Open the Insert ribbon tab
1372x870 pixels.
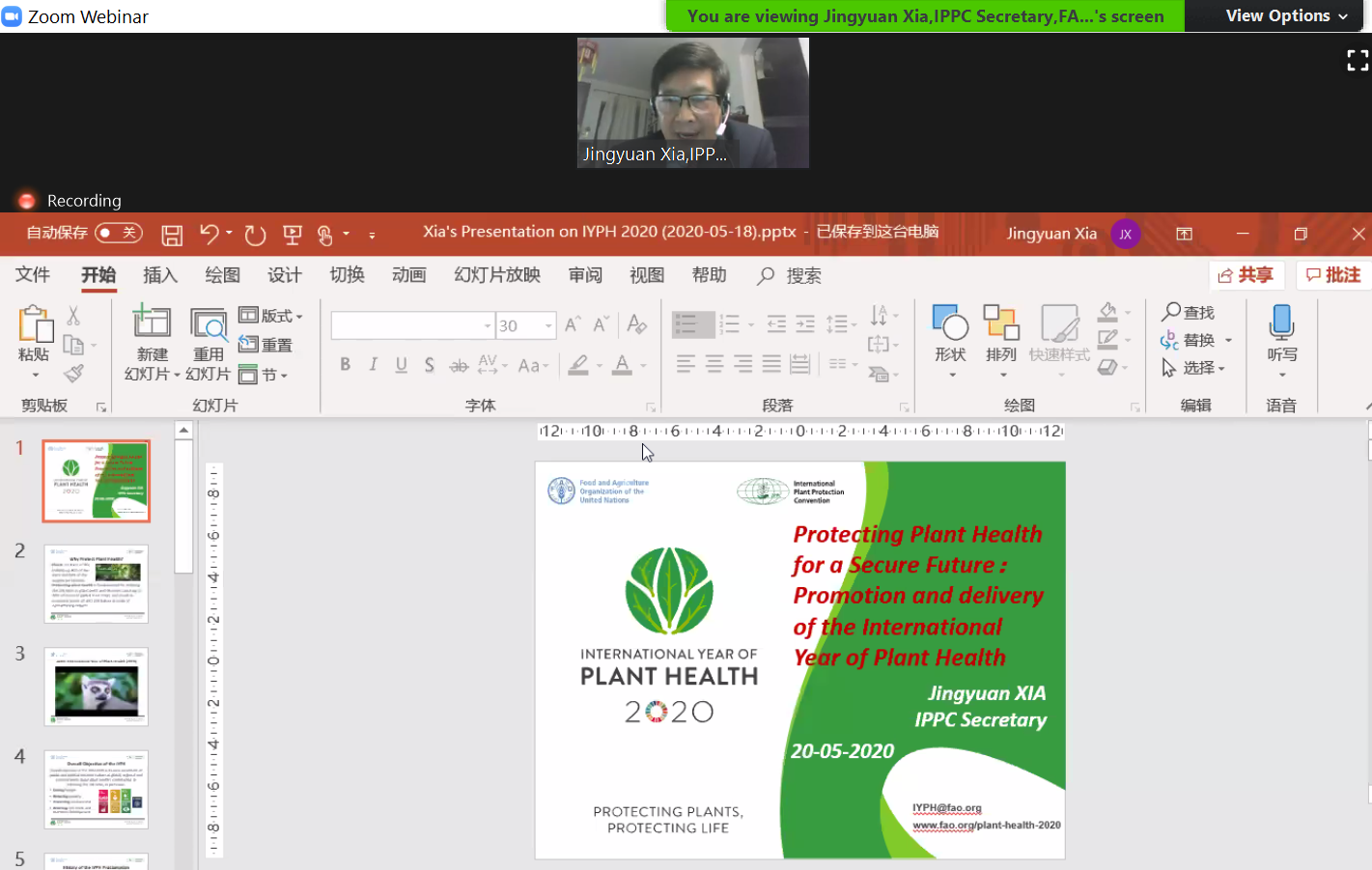(x=160, y=275)
